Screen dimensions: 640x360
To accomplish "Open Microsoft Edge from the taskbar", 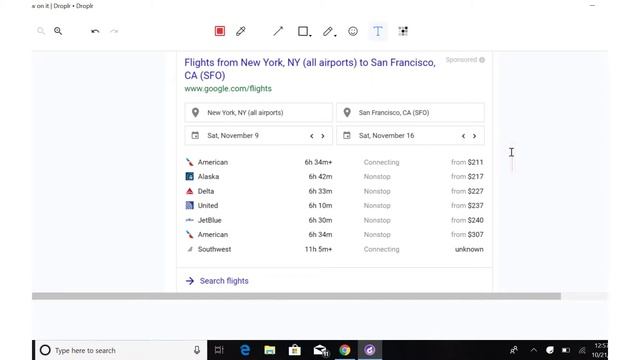I will [x=245, y=350].
